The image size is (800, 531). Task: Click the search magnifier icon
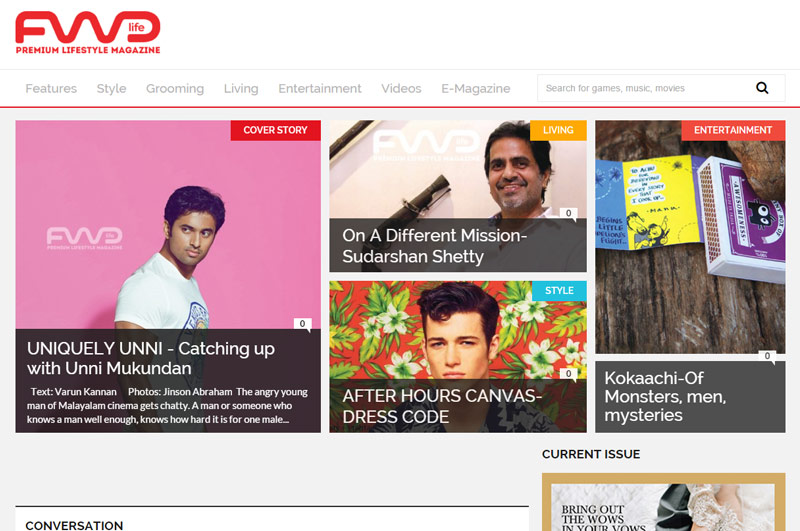(x=762, y=88)
